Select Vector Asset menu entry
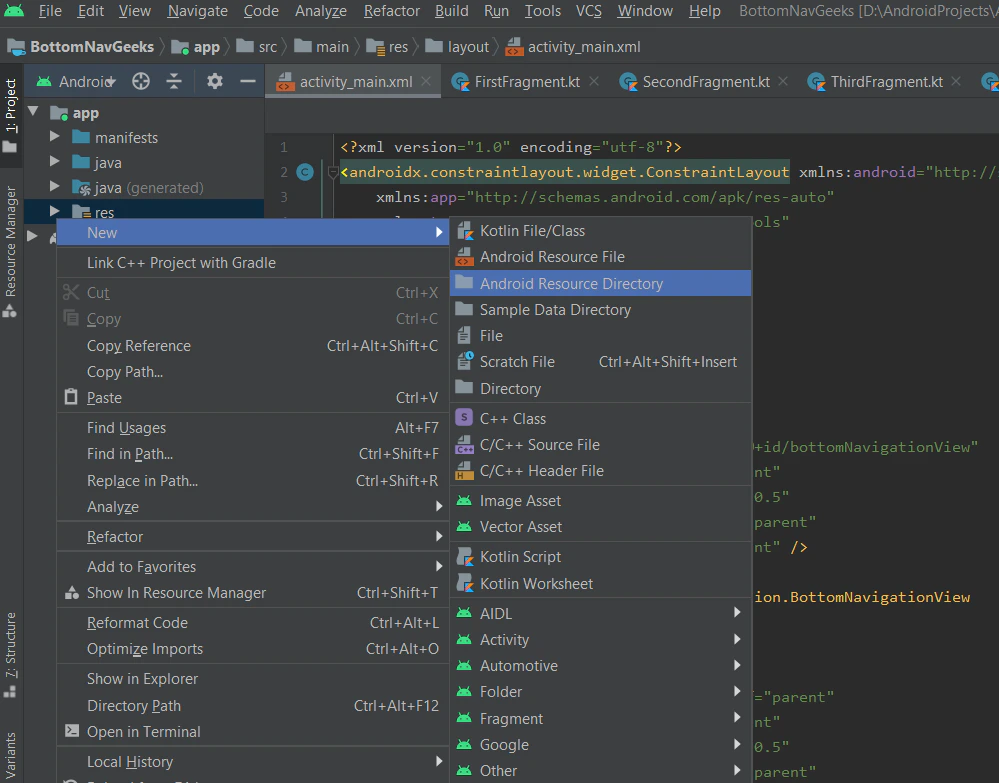The image size is (999, 783). coord(520,527)
